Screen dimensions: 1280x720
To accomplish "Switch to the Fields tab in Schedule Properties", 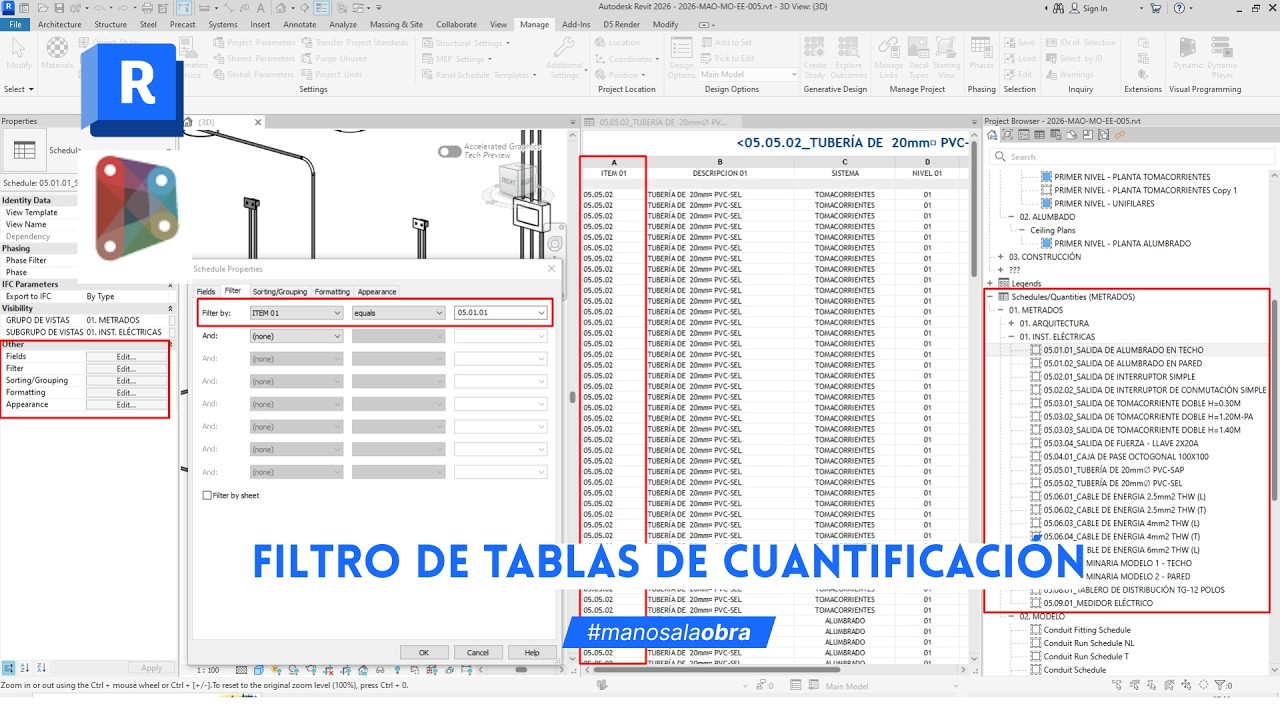I will pyautogui.click(x=205, y=291).
